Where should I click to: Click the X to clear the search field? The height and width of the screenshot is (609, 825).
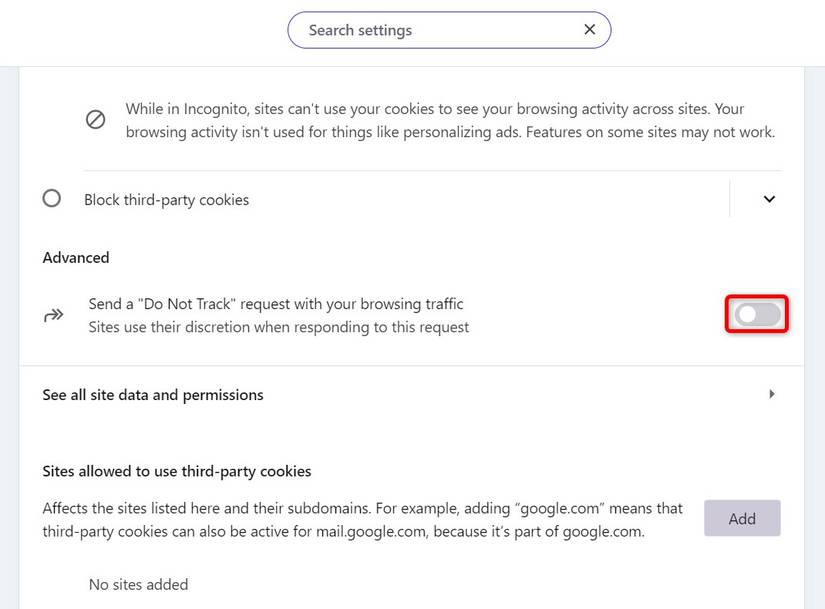[589, 30]
